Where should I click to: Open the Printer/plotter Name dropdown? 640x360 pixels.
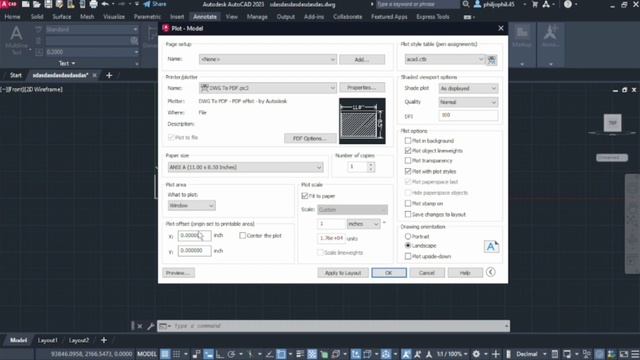click(268, 88)
